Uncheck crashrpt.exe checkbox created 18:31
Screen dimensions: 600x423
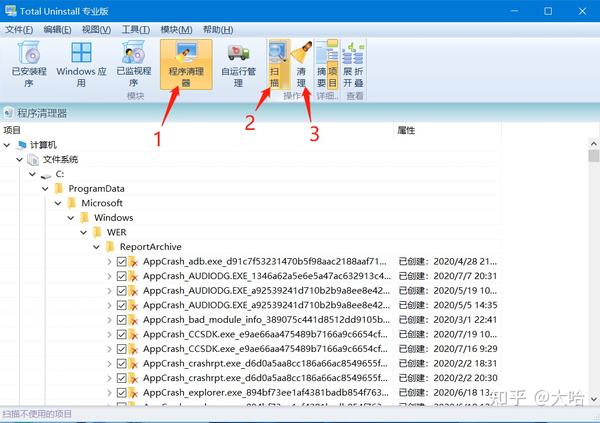122,364
